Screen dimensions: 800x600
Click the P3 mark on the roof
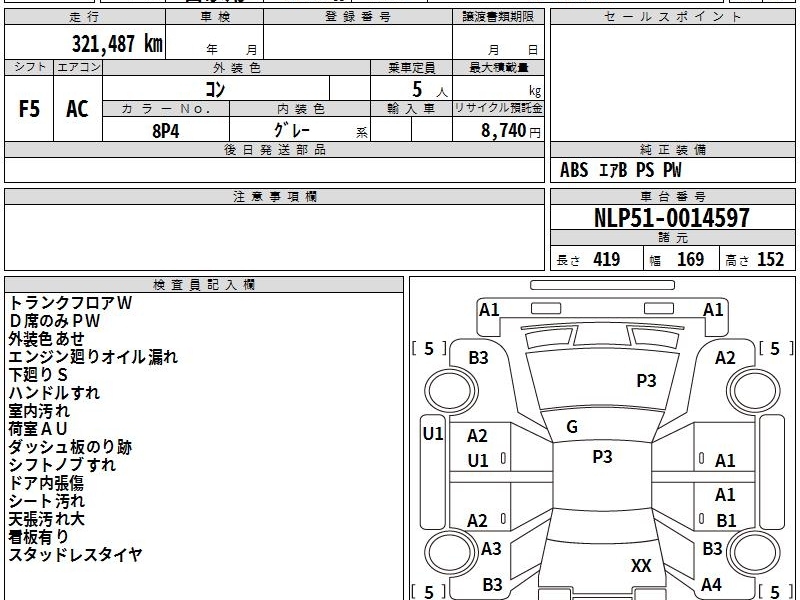tap(602, 457)
